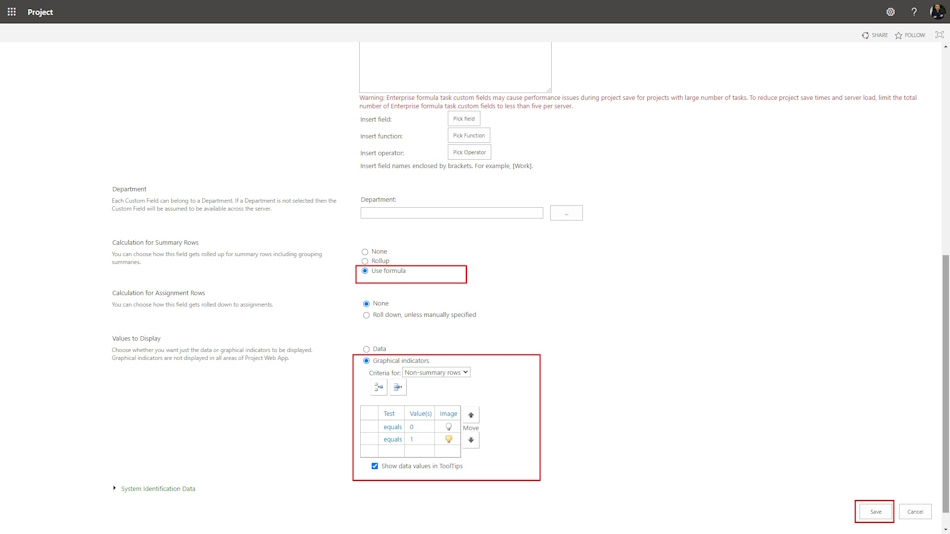The image size is (950, 534).
Task: Click the Project title in header
Action: [x=40, y=12]
